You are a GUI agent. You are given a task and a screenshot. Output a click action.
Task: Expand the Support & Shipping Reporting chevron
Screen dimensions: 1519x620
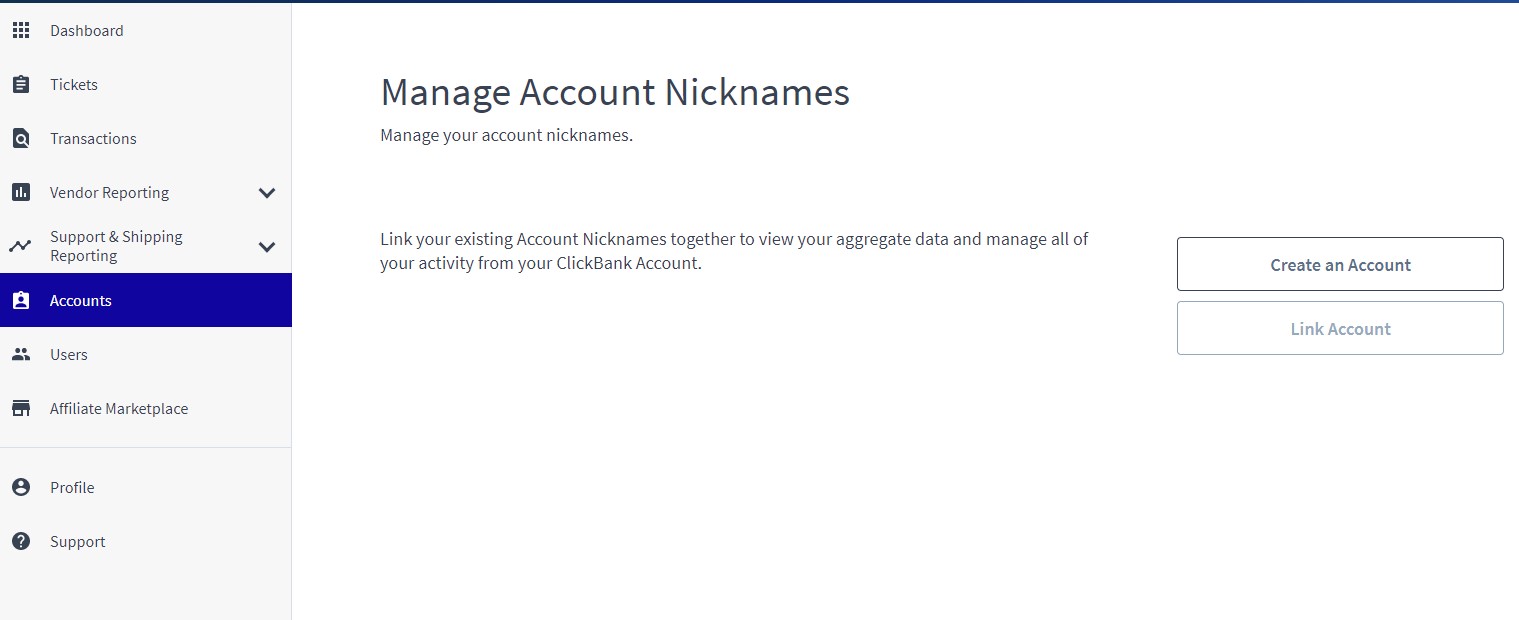(267, 247)
